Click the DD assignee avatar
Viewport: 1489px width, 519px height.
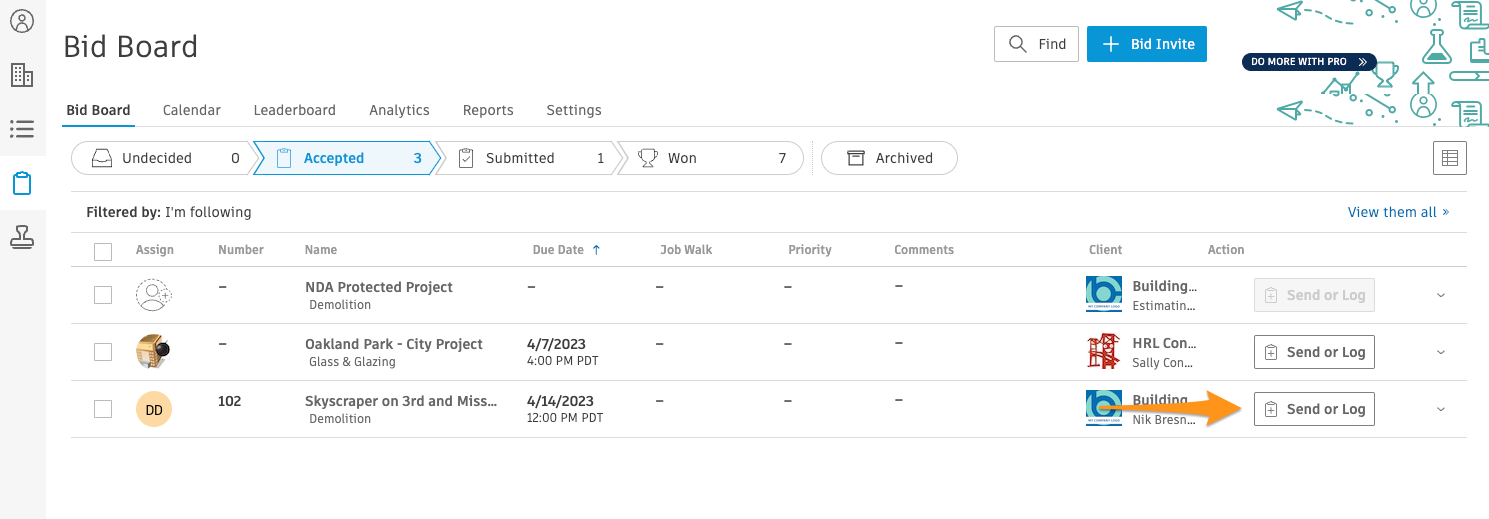click(154, 409)
